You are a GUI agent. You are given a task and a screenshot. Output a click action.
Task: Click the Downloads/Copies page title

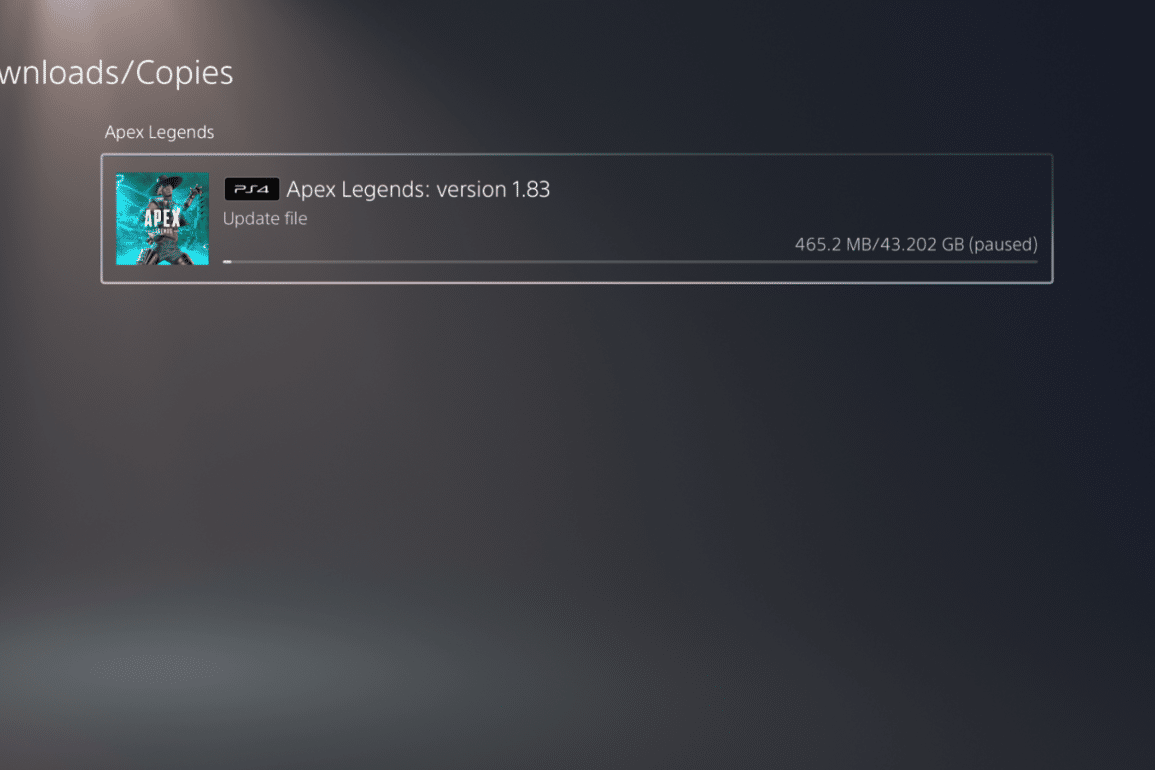click(116, 72)
